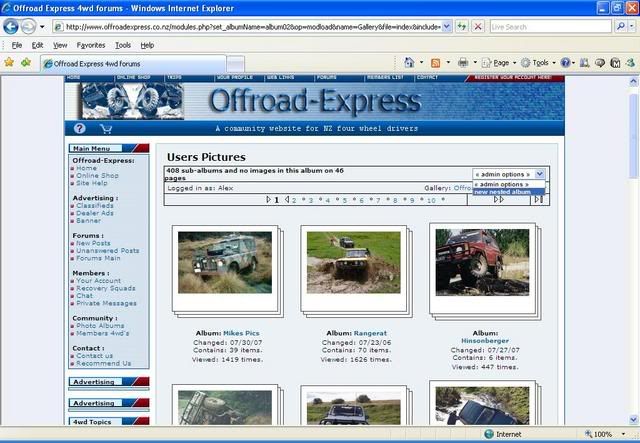Click Online Shop sidebar link

(97, 176)
